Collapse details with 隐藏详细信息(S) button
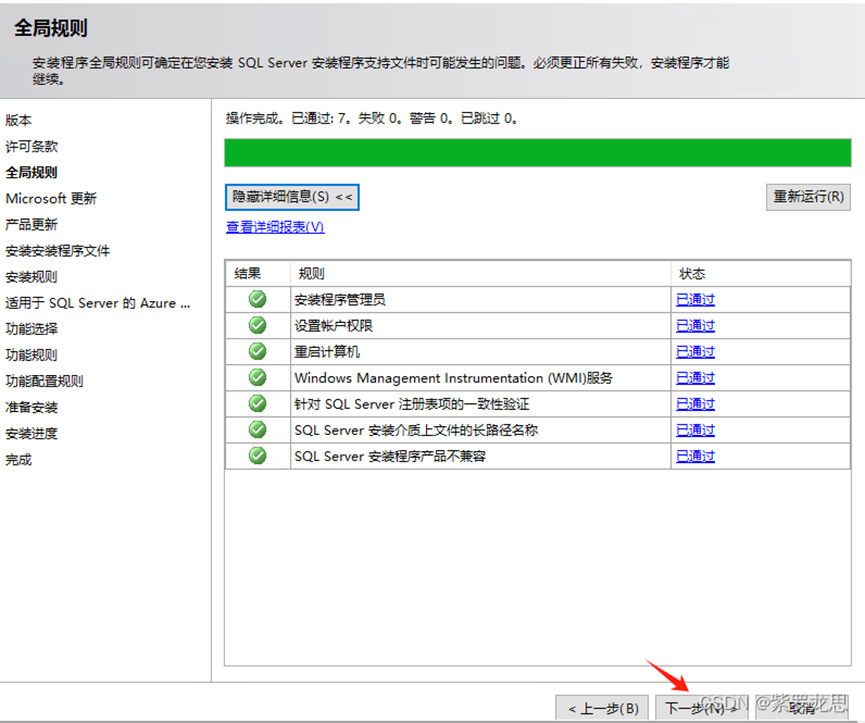 coord(292,197)
